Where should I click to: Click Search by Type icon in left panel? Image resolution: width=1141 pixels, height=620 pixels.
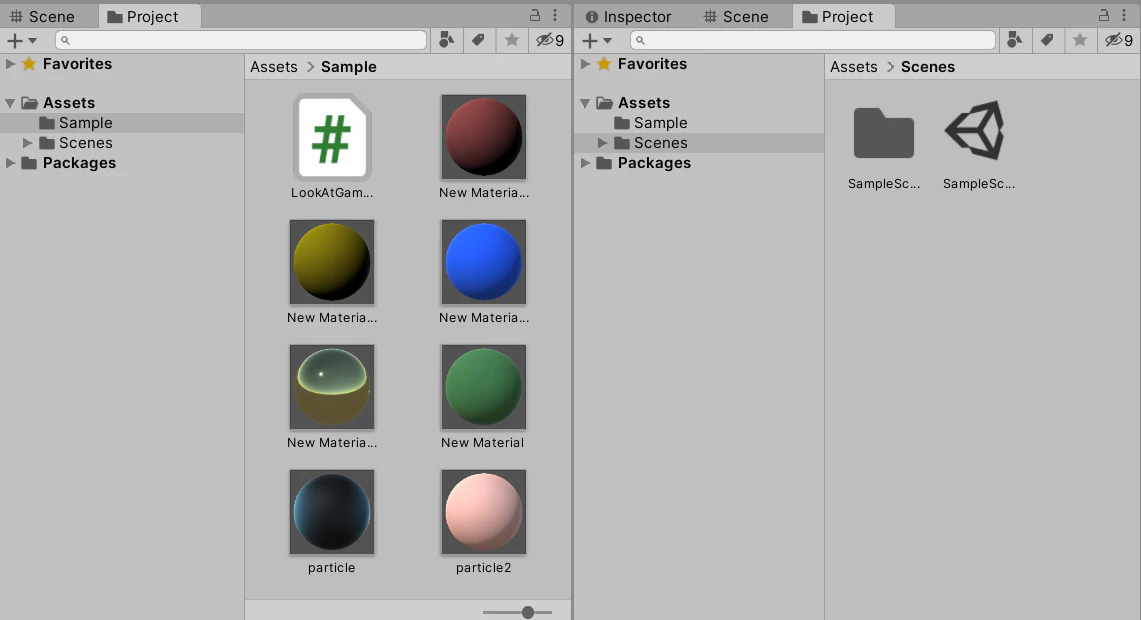(447, 40)
